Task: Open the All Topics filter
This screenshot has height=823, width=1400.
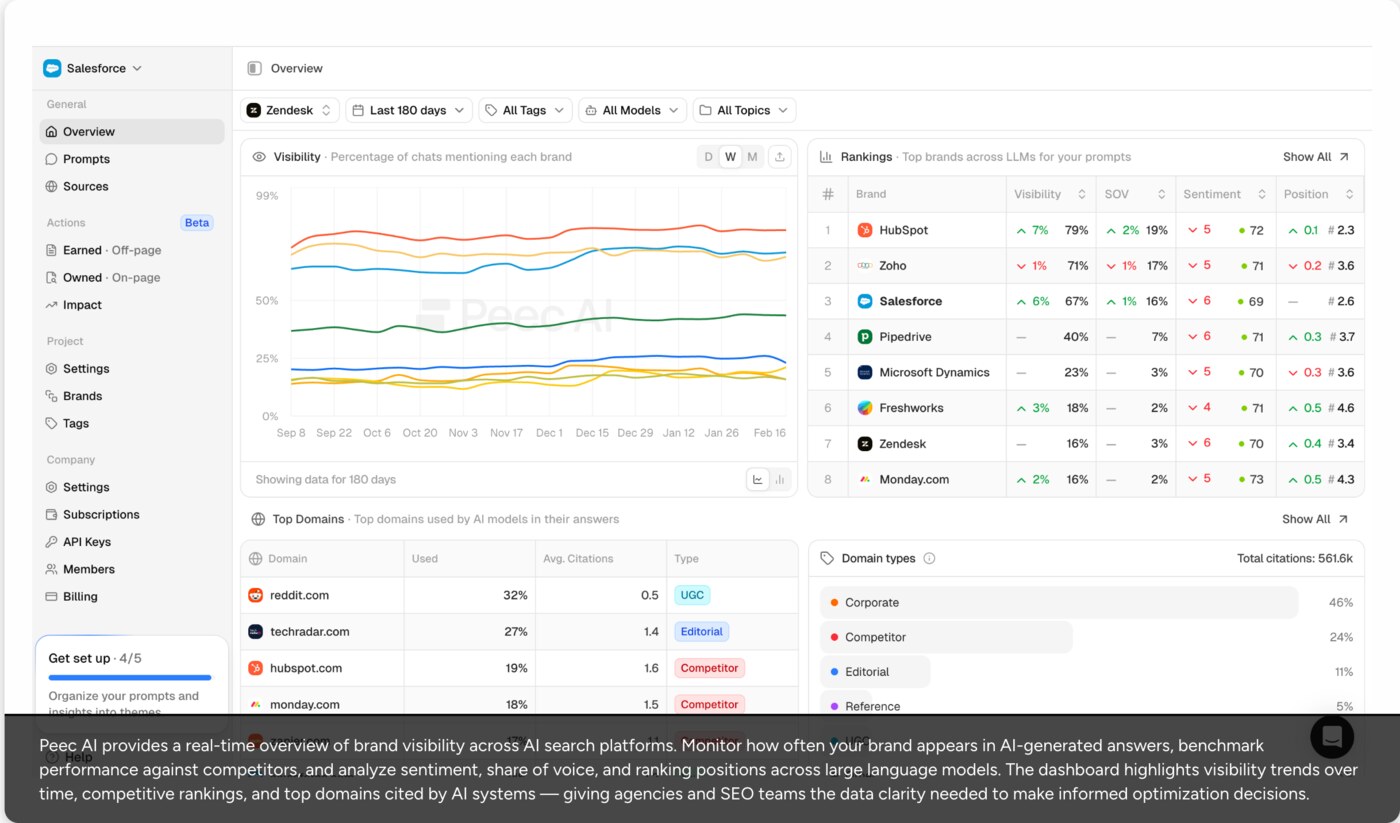Action: click(x=744, y=110)
